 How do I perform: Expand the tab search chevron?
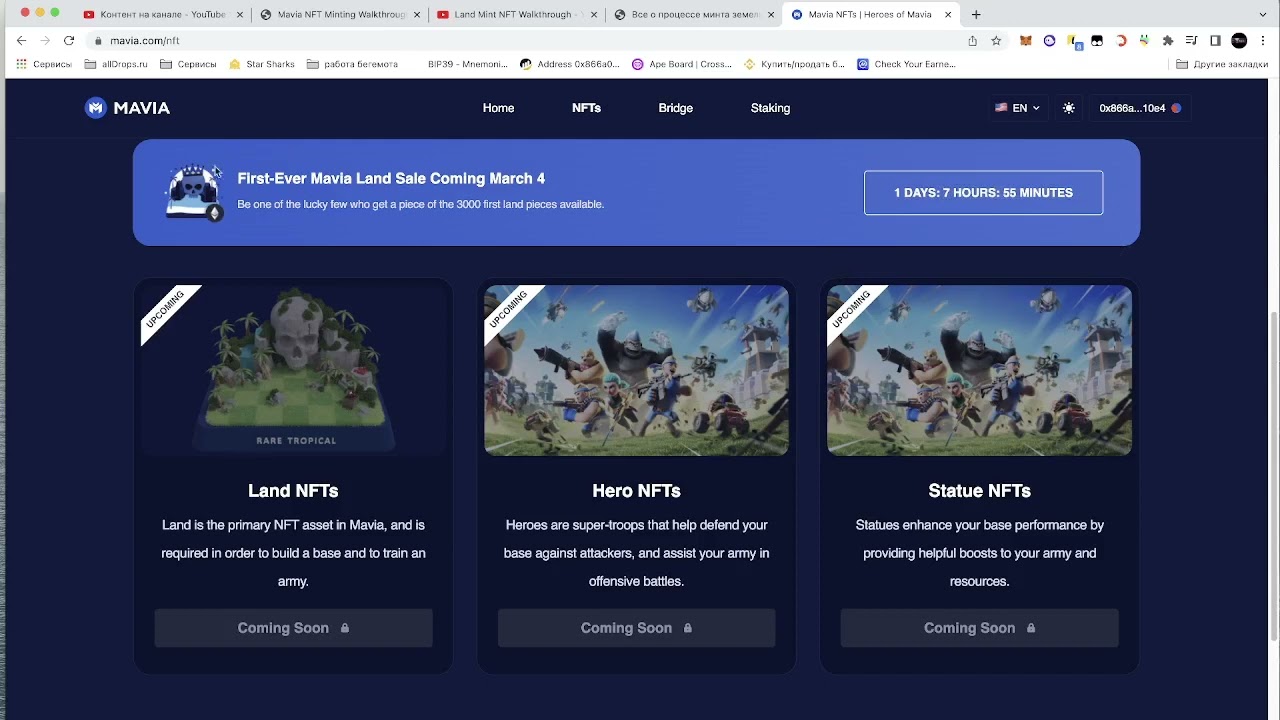(1263, 14)
